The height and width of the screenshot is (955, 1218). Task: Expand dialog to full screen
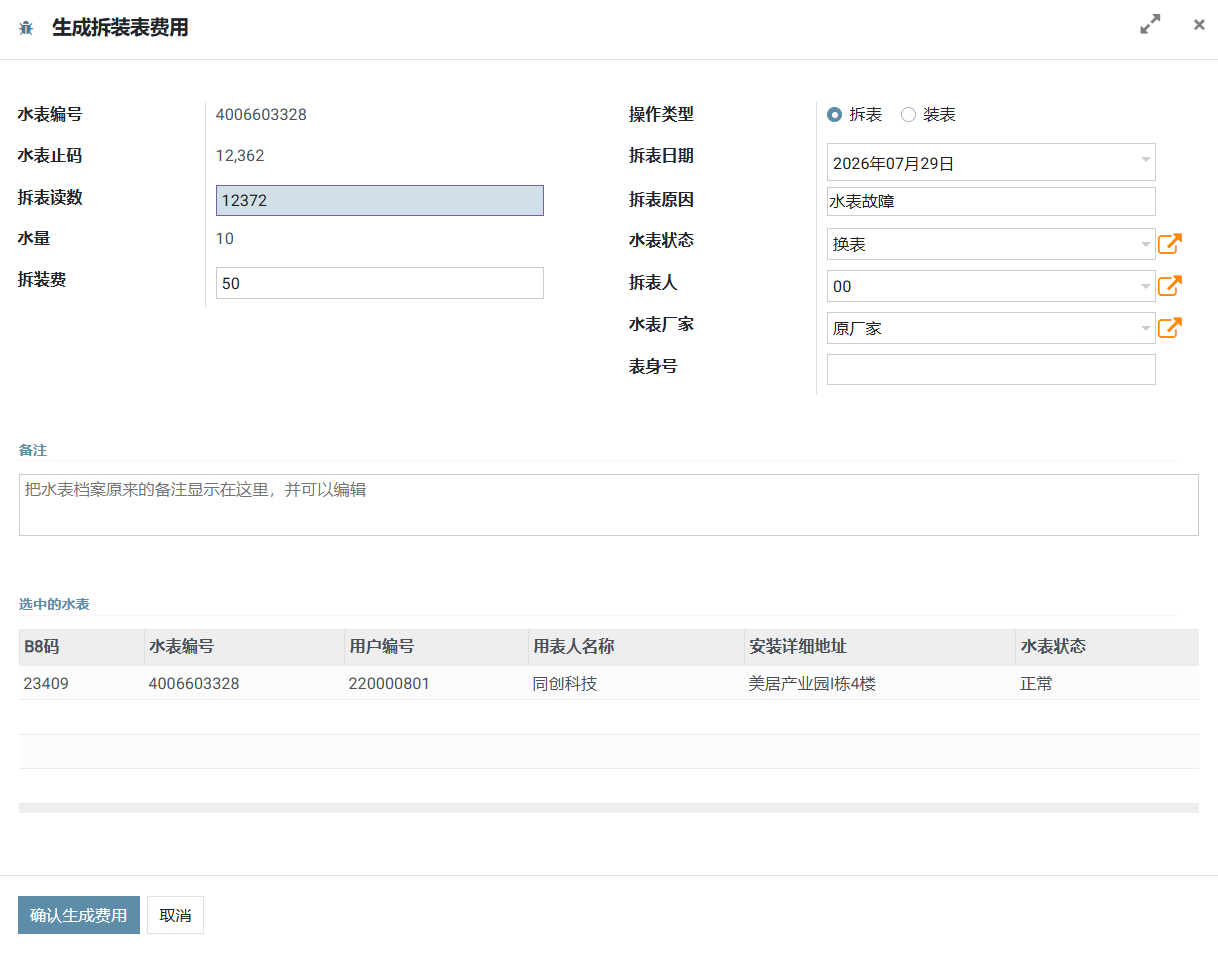1150,25
